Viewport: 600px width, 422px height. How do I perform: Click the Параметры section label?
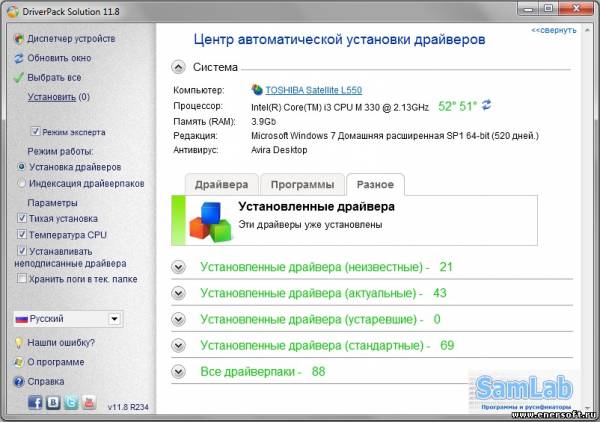52,203
